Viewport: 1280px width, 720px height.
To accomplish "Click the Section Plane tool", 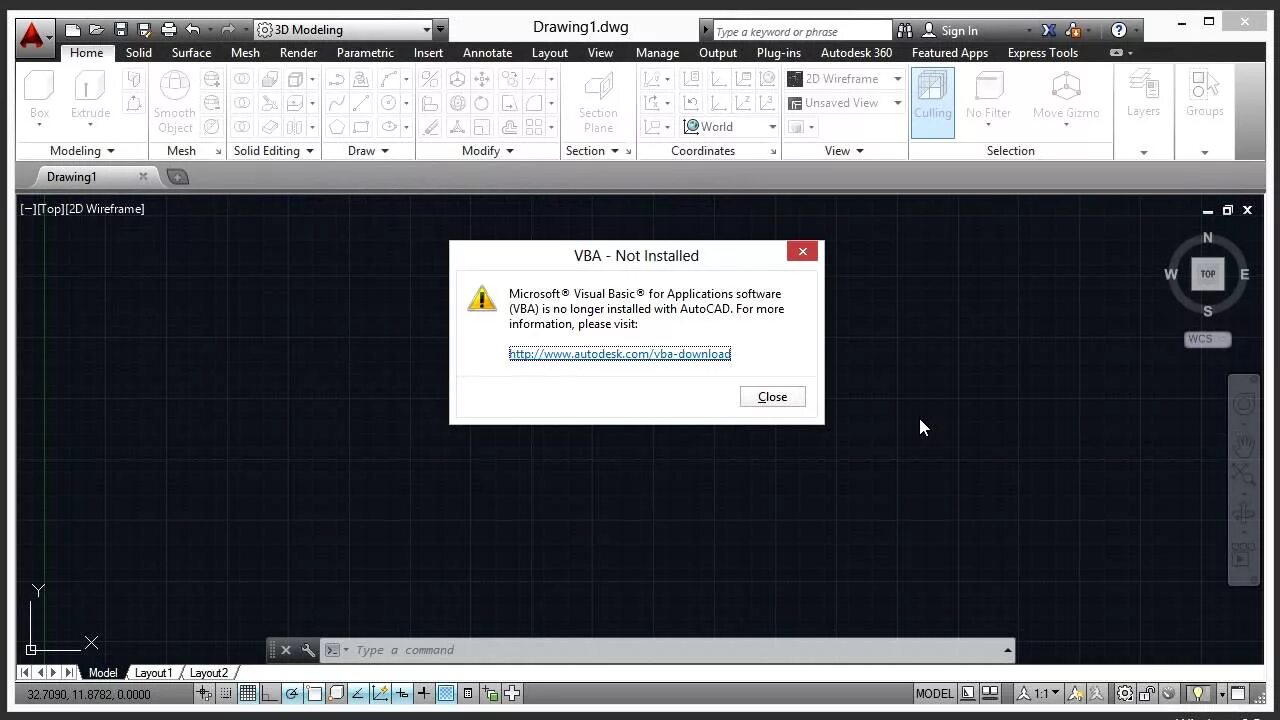I will 598,102.
